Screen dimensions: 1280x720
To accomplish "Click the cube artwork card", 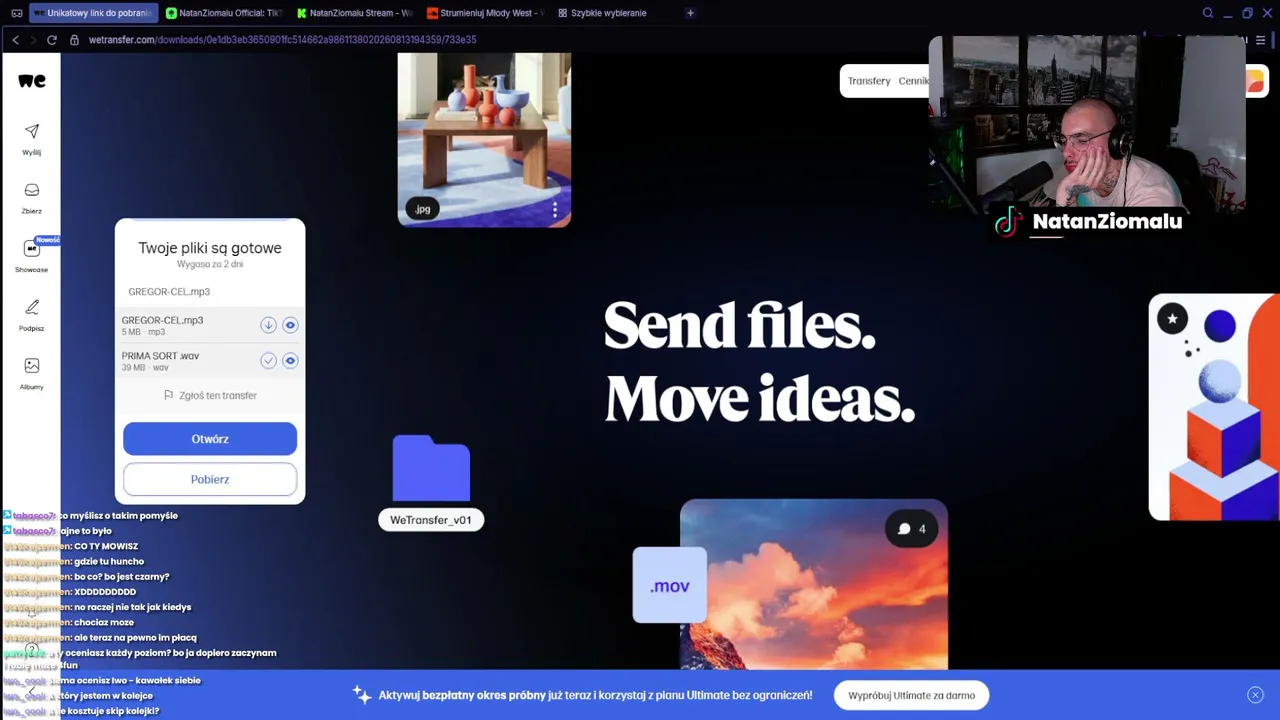I will (x=1214, y=407).
